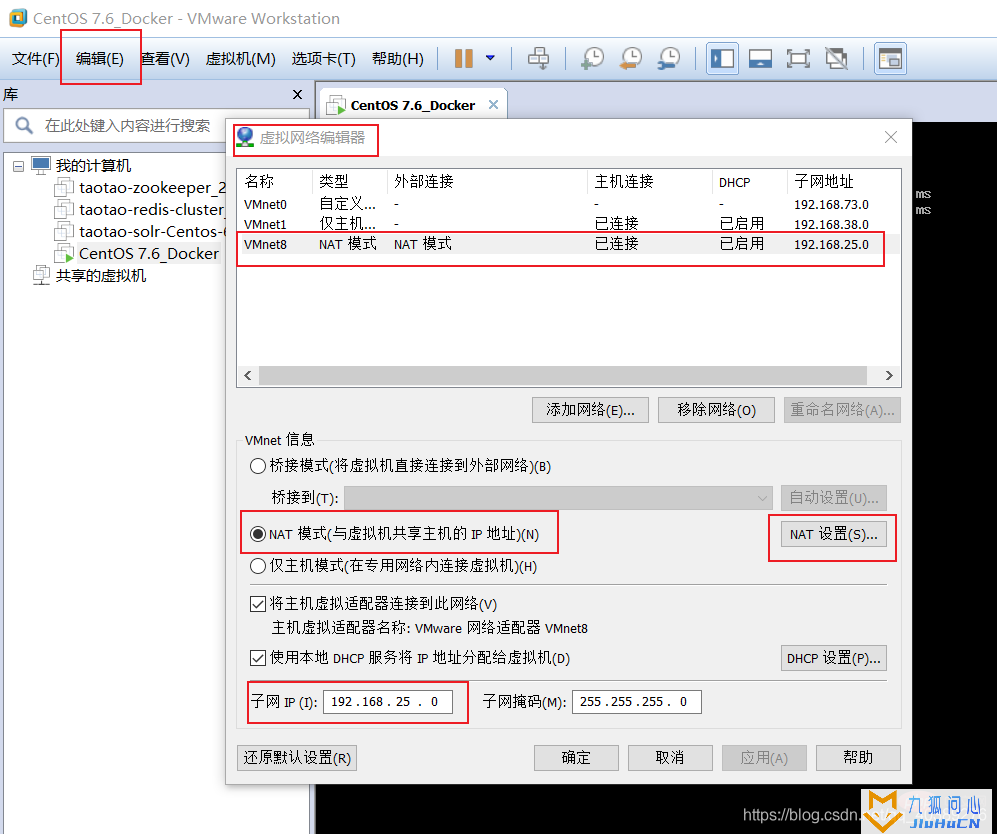This screenshot has width=997, height=834.
Task: Open NAT 设置(S)... button
Action: coord(834,535)
